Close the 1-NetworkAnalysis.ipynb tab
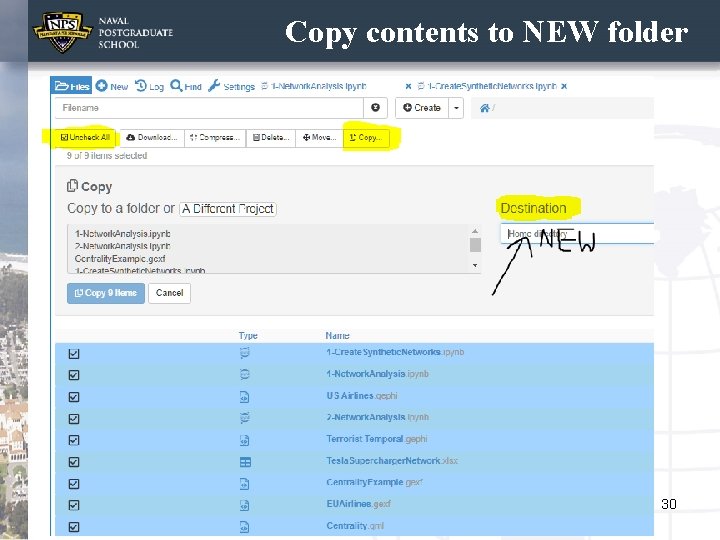 point(408,86)
